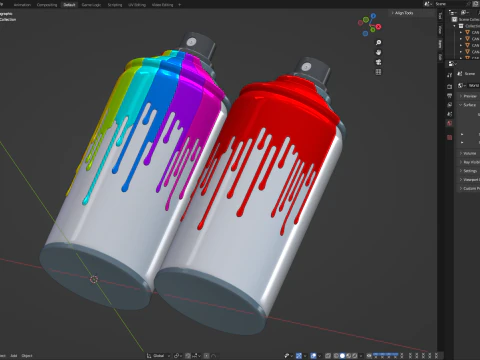Switch to the UV Editing workspace tab
The height and width of the screenshot is (360, 480).
coord(137,5)
